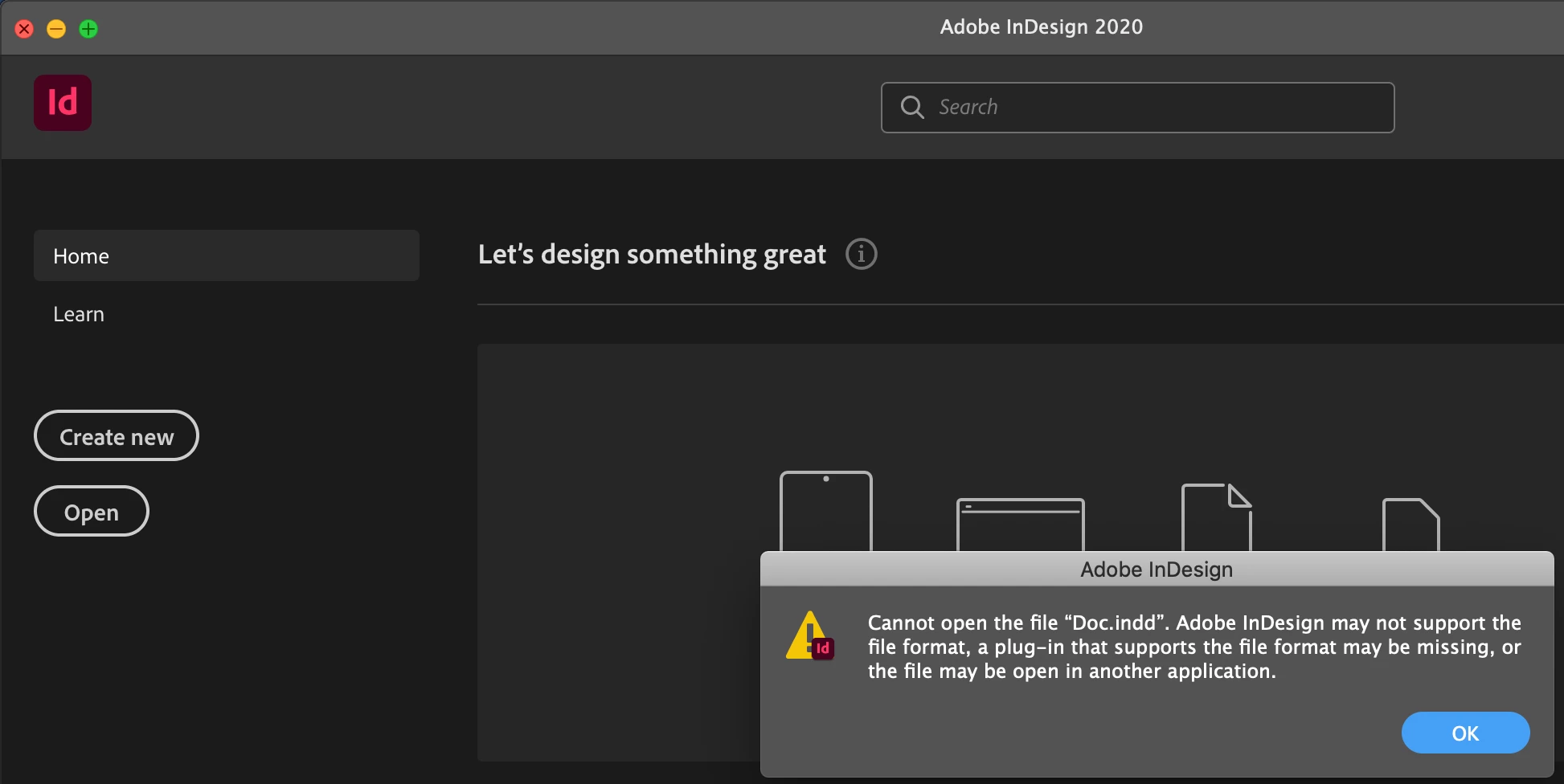Close the InDesign window with red button
This screenshot has width=1564, height=784.
(x=24, y=29)
